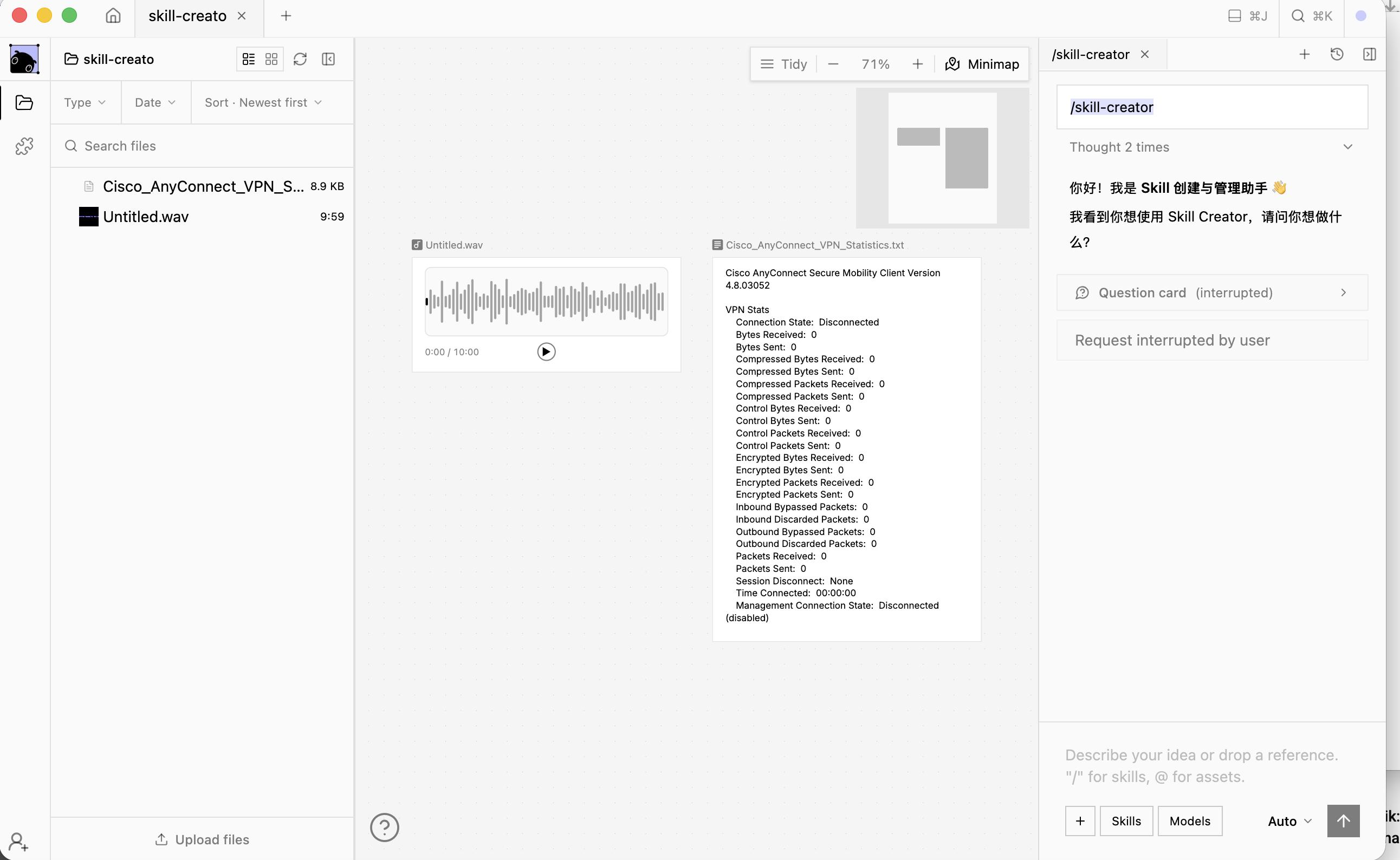This screenshot has width=1400, height=860.
Task: Expand the Question card (interrupted)
Action: click(1211, 293)
